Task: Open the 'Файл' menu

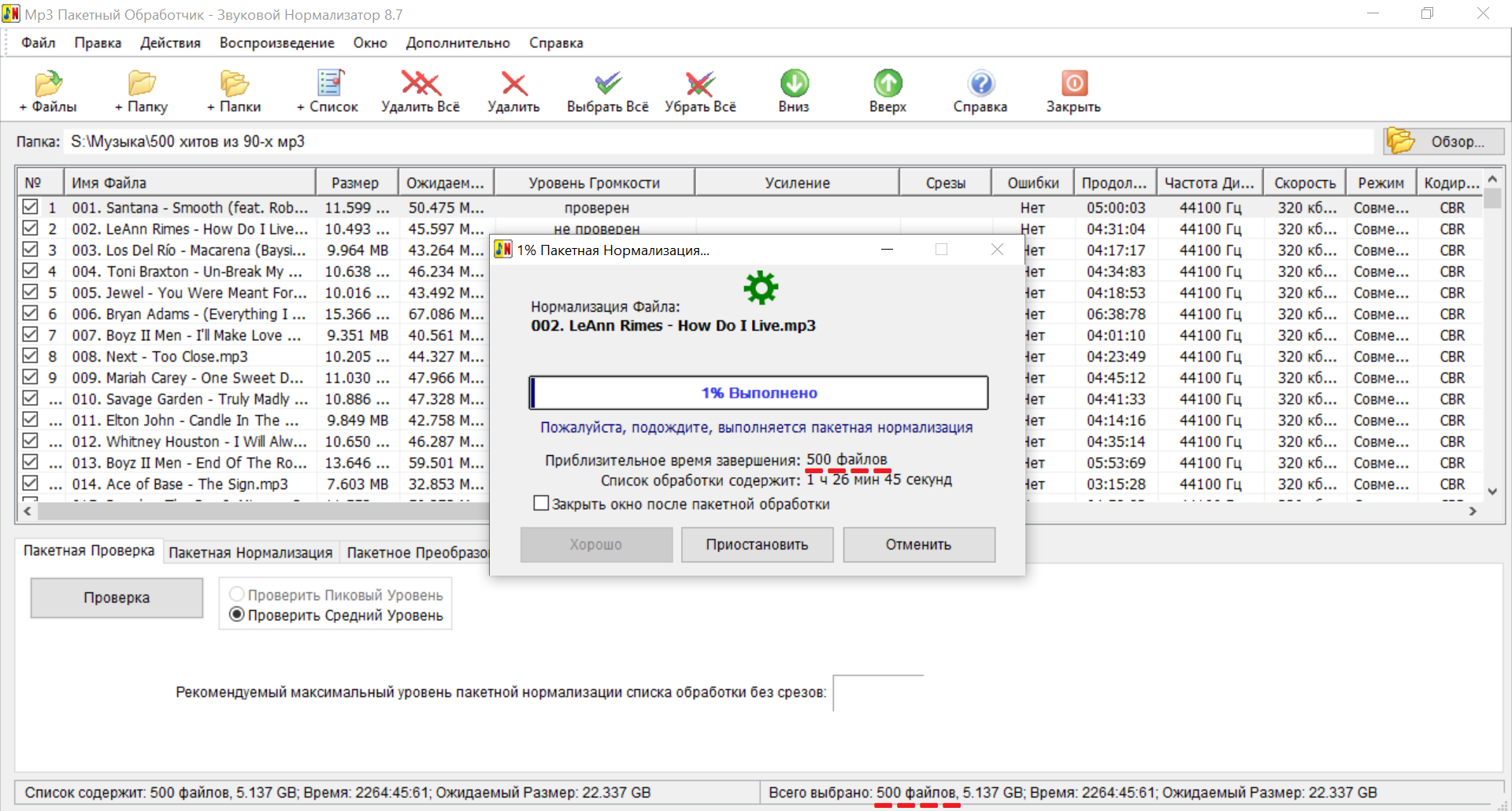Action: point(39,43)
